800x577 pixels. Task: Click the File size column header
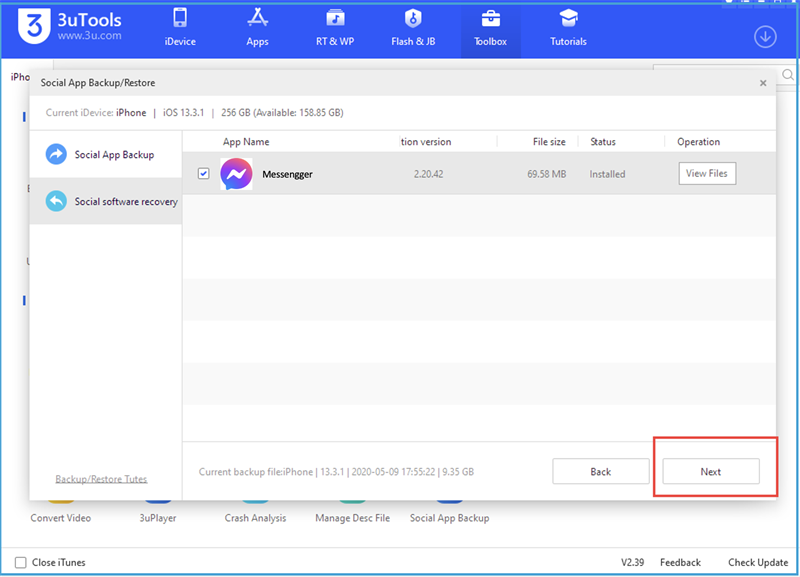[549, 142]
